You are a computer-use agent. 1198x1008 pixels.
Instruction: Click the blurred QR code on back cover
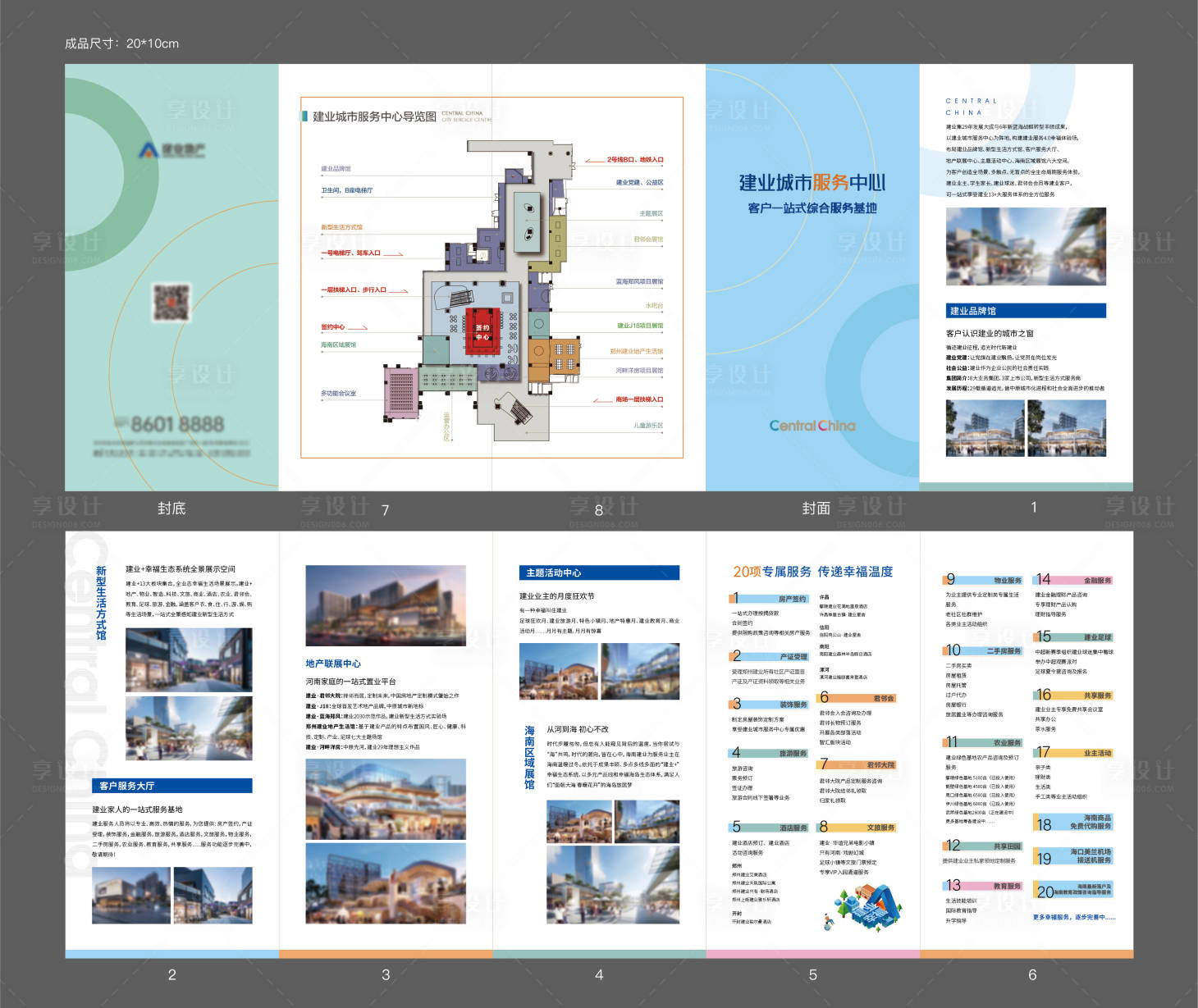(x=171, y=303)
